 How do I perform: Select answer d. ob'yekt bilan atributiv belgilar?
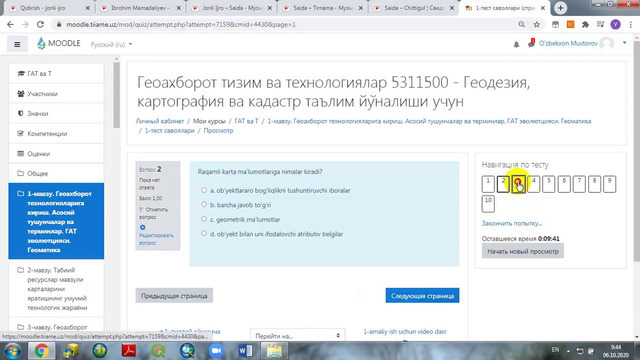(x=204, y=233)
